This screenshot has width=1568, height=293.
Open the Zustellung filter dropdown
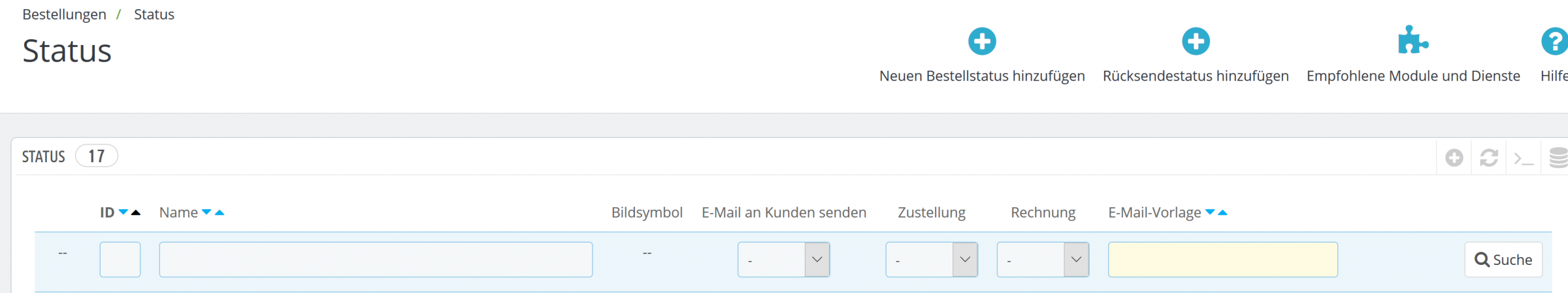click(932, 260)
